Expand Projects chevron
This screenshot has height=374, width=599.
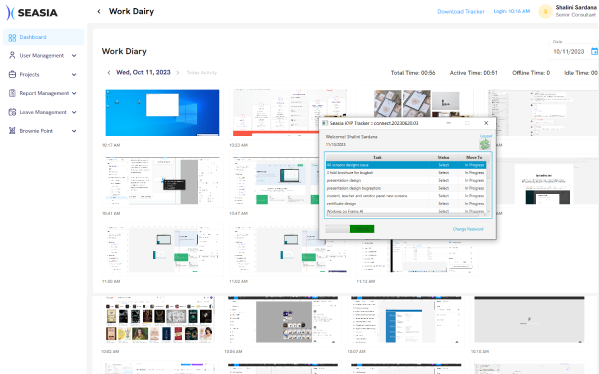click(x=74, y=74)
